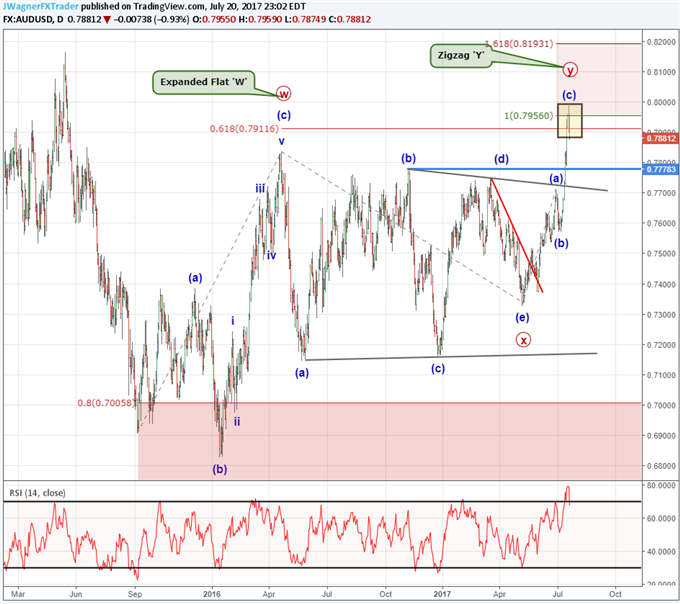Click the 1.618(0.81931) Fibonacci label

point(519,44)
